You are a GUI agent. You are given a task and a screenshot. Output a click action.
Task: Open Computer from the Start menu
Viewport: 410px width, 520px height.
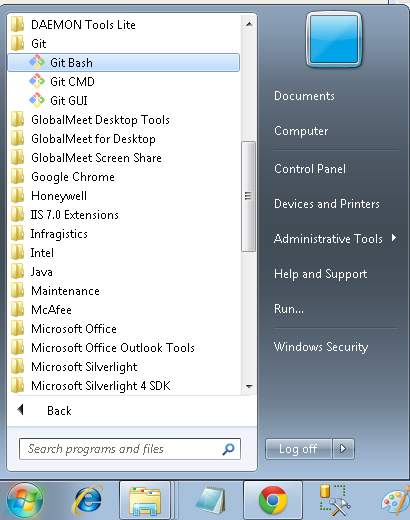pos(301,131)
